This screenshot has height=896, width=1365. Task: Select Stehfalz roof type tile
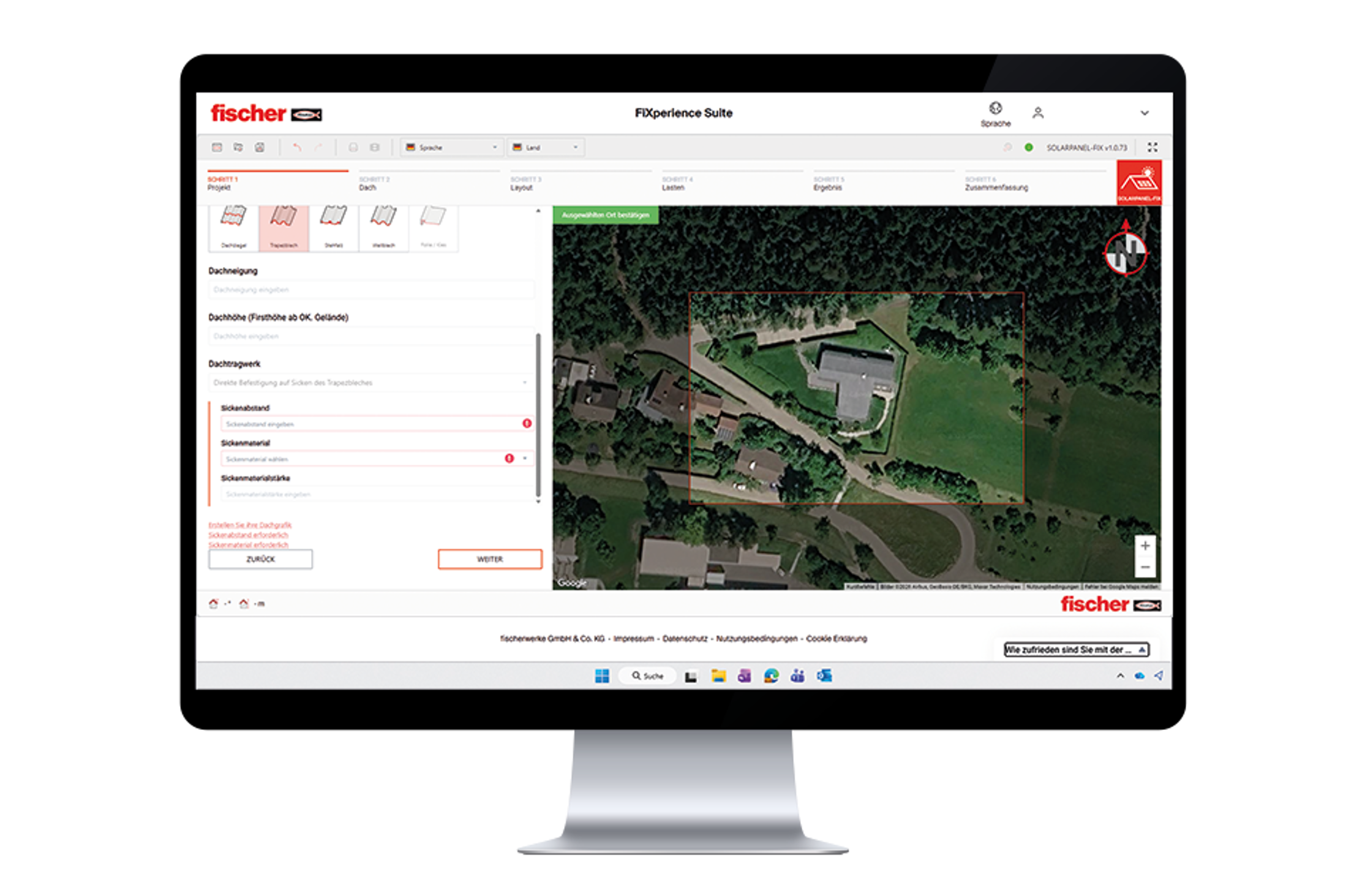click(334, 228)
